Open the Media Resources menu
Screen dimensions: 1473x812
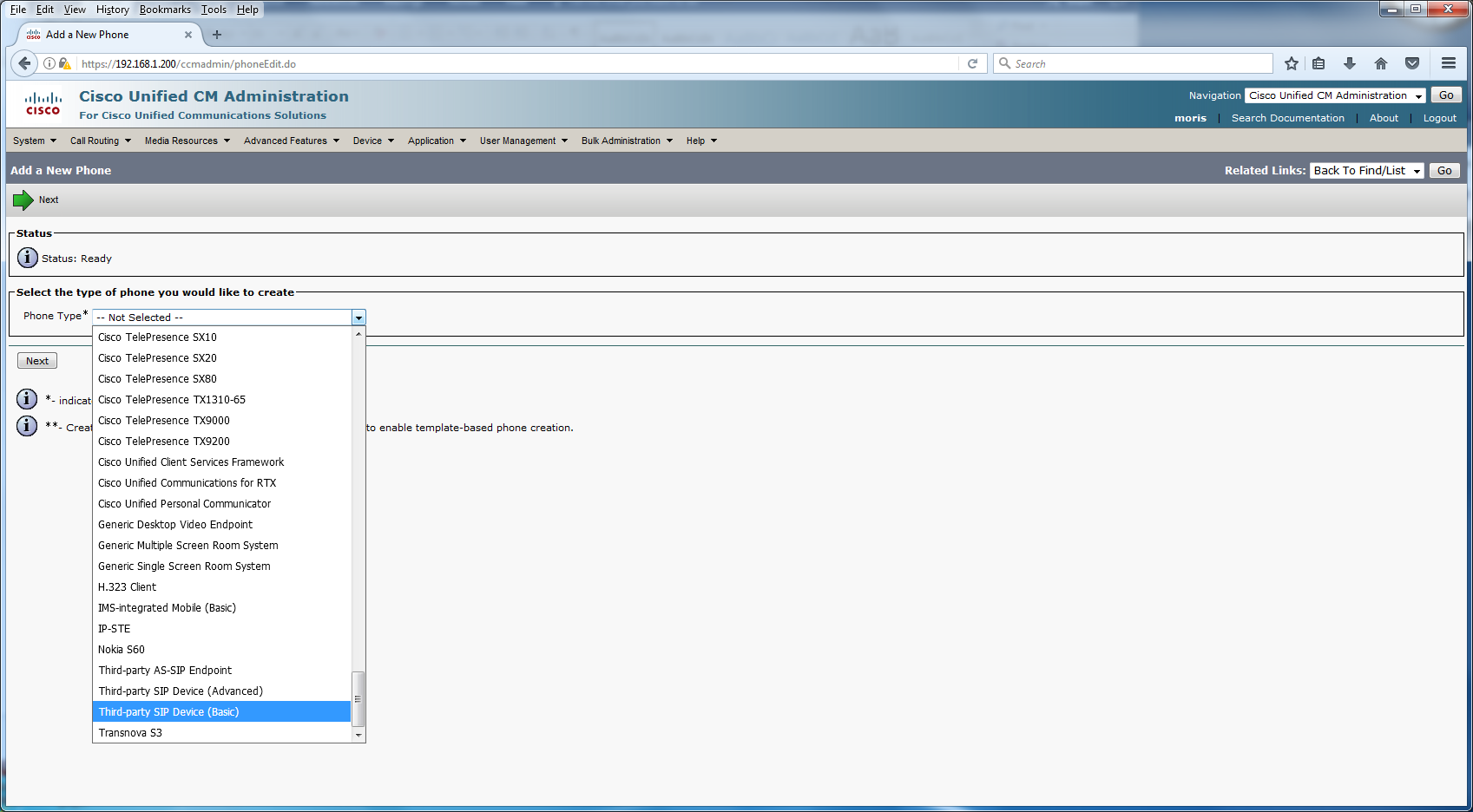tap(187, 141)
